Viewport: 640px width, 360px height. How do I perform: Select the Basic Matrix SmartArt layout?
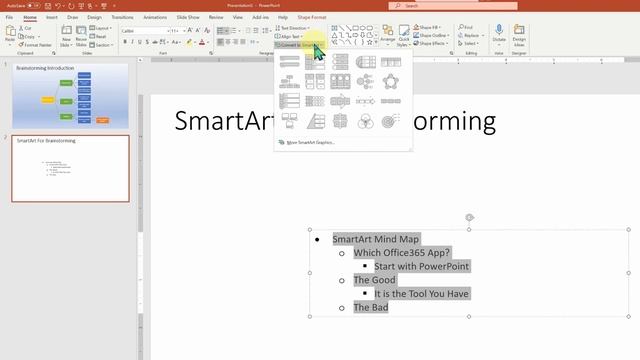[340, 121]
